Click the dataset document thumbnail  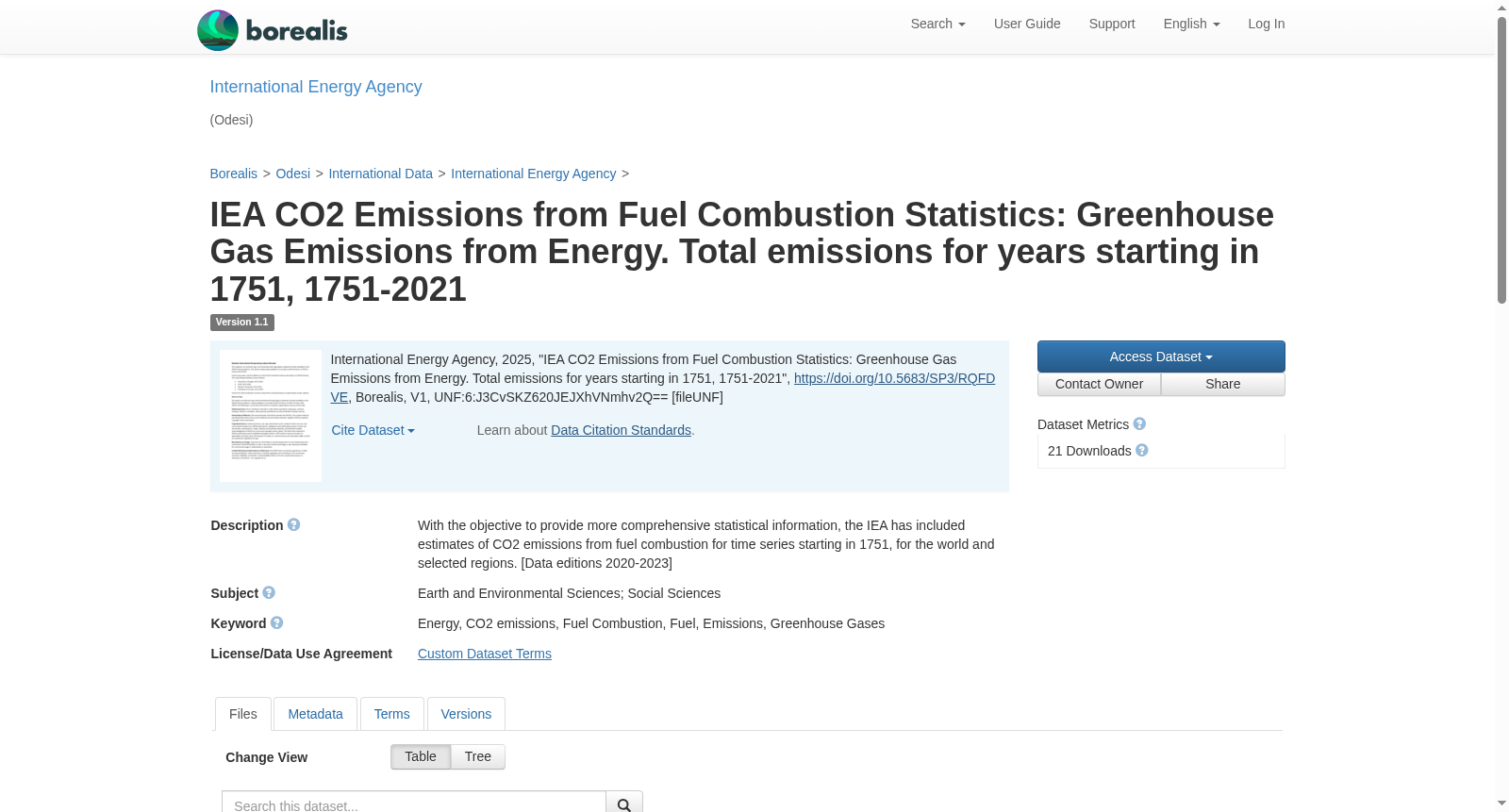click(271, 416)
